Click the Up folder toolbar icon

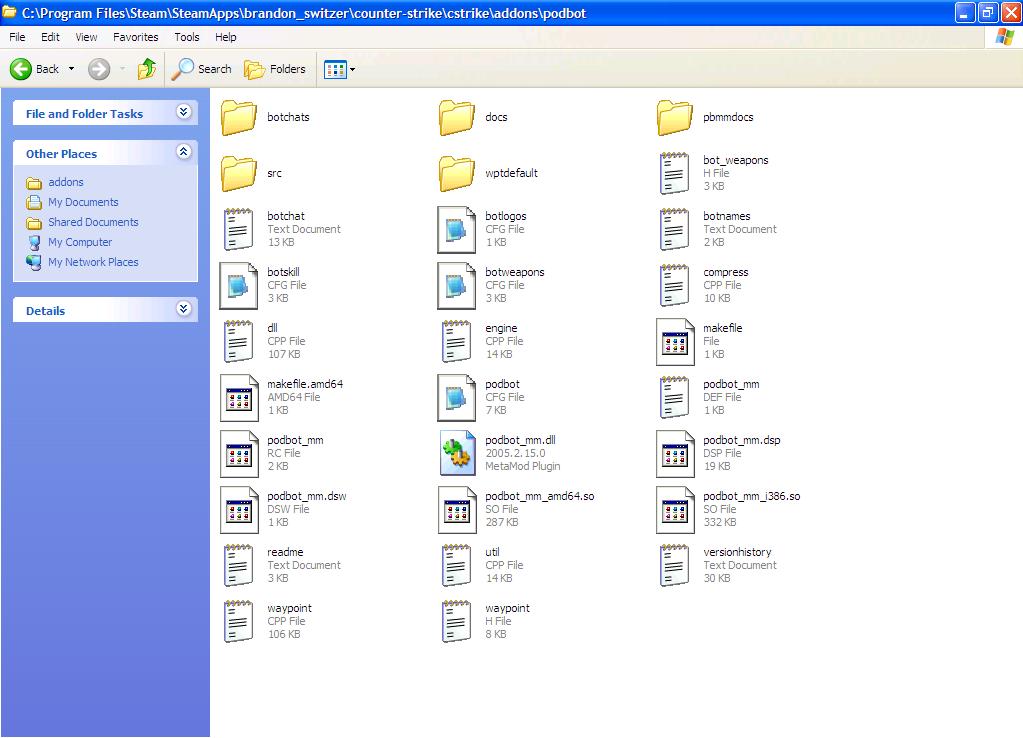[x=147, y=69]
